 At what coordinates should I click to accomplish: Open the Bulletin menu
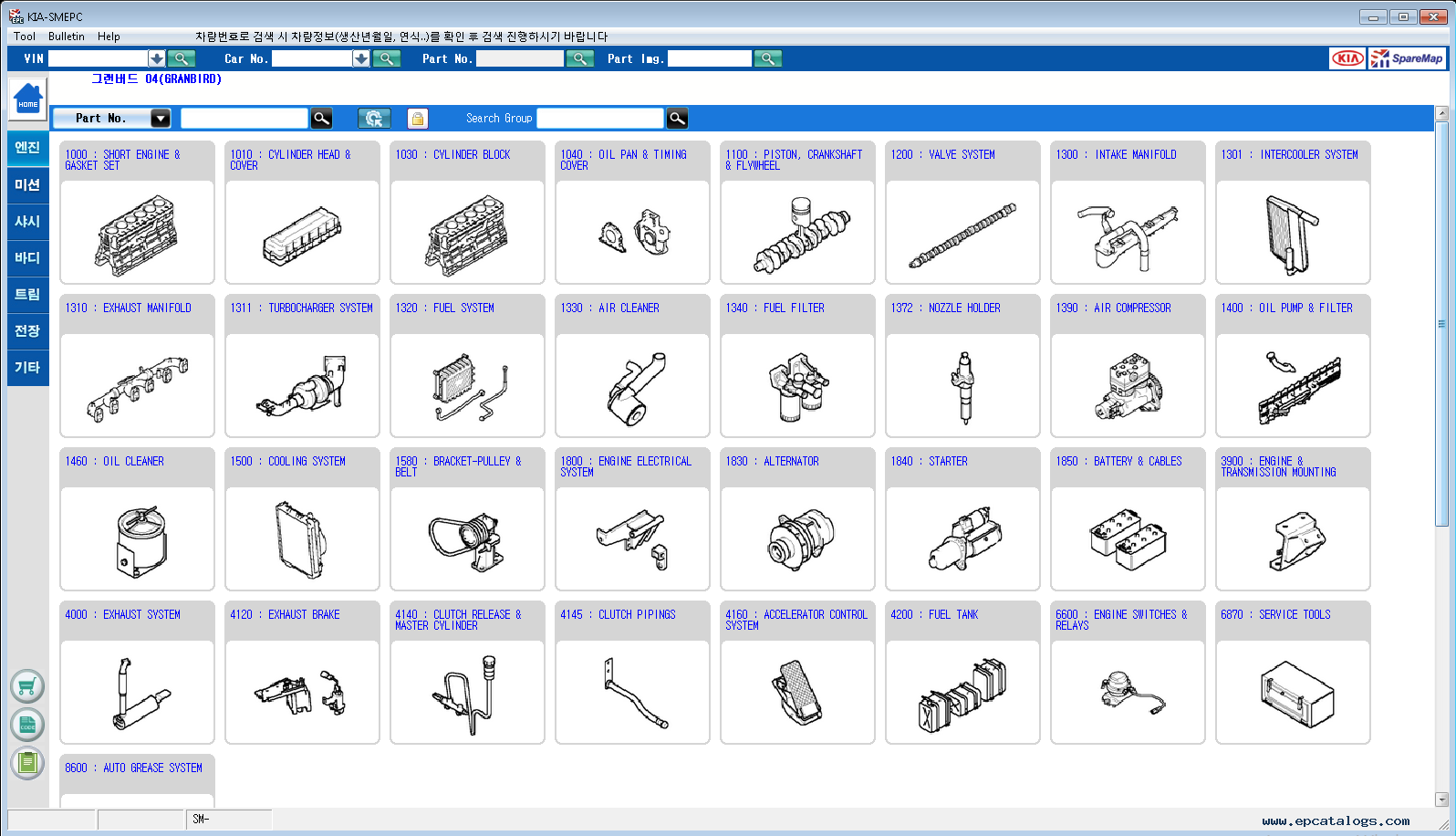[x=67, y=37]
